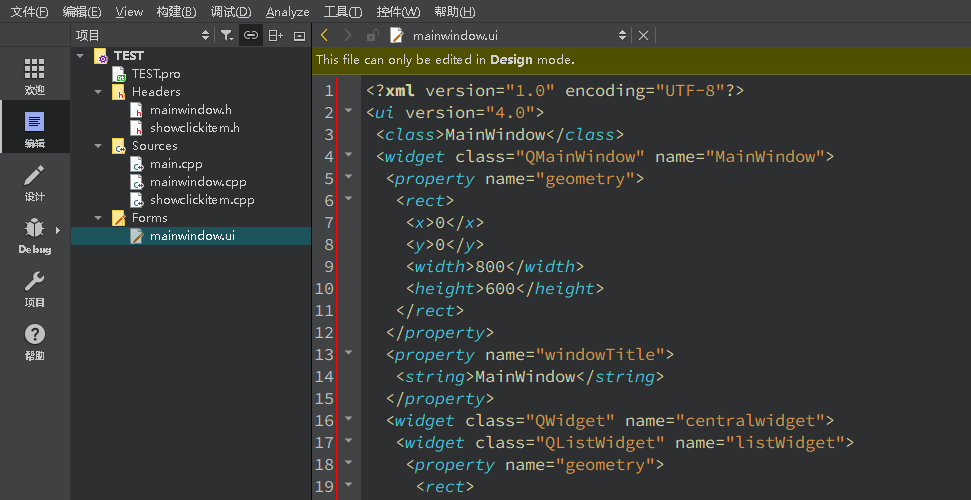
Task: Open the 构建(B) menu
Action: coord(176,12)
